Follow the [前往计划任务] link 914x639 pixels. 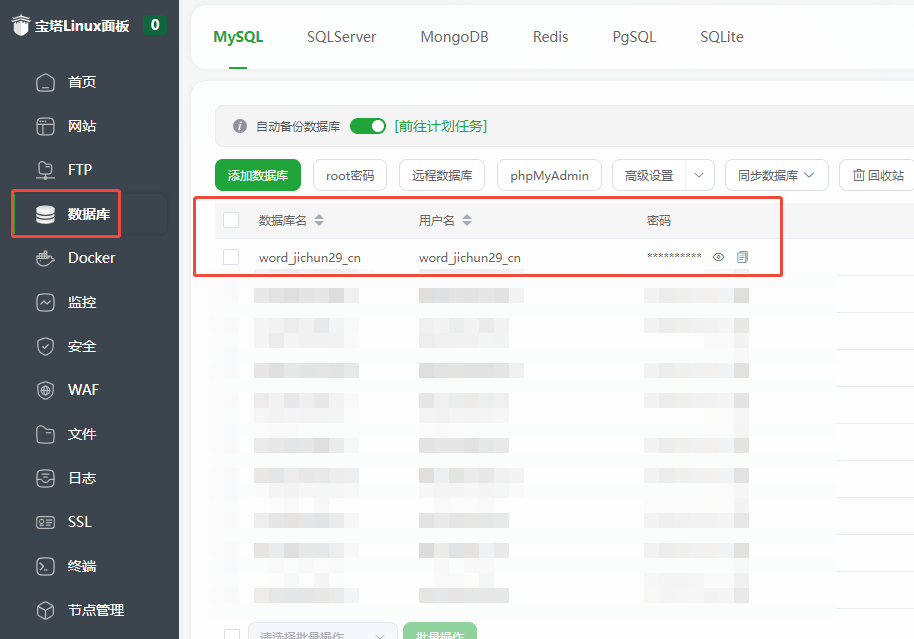pos(441,126)
